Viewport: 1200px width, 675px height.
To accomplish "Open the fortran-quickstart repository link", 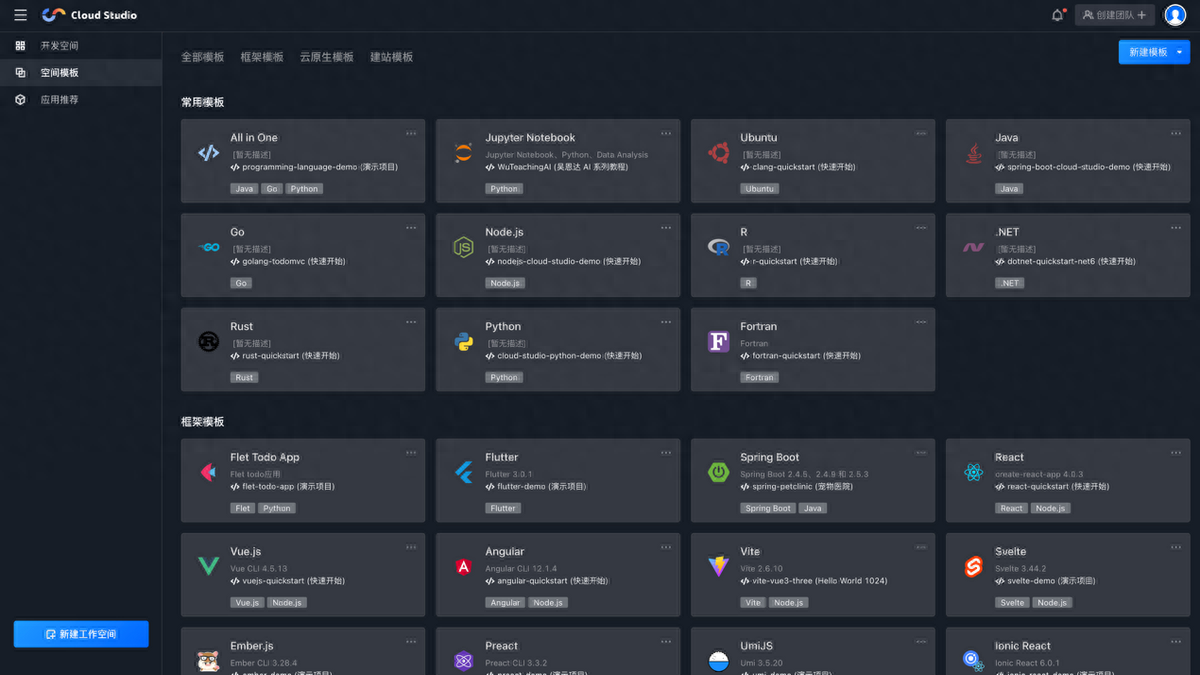I will tap(800, 356).
